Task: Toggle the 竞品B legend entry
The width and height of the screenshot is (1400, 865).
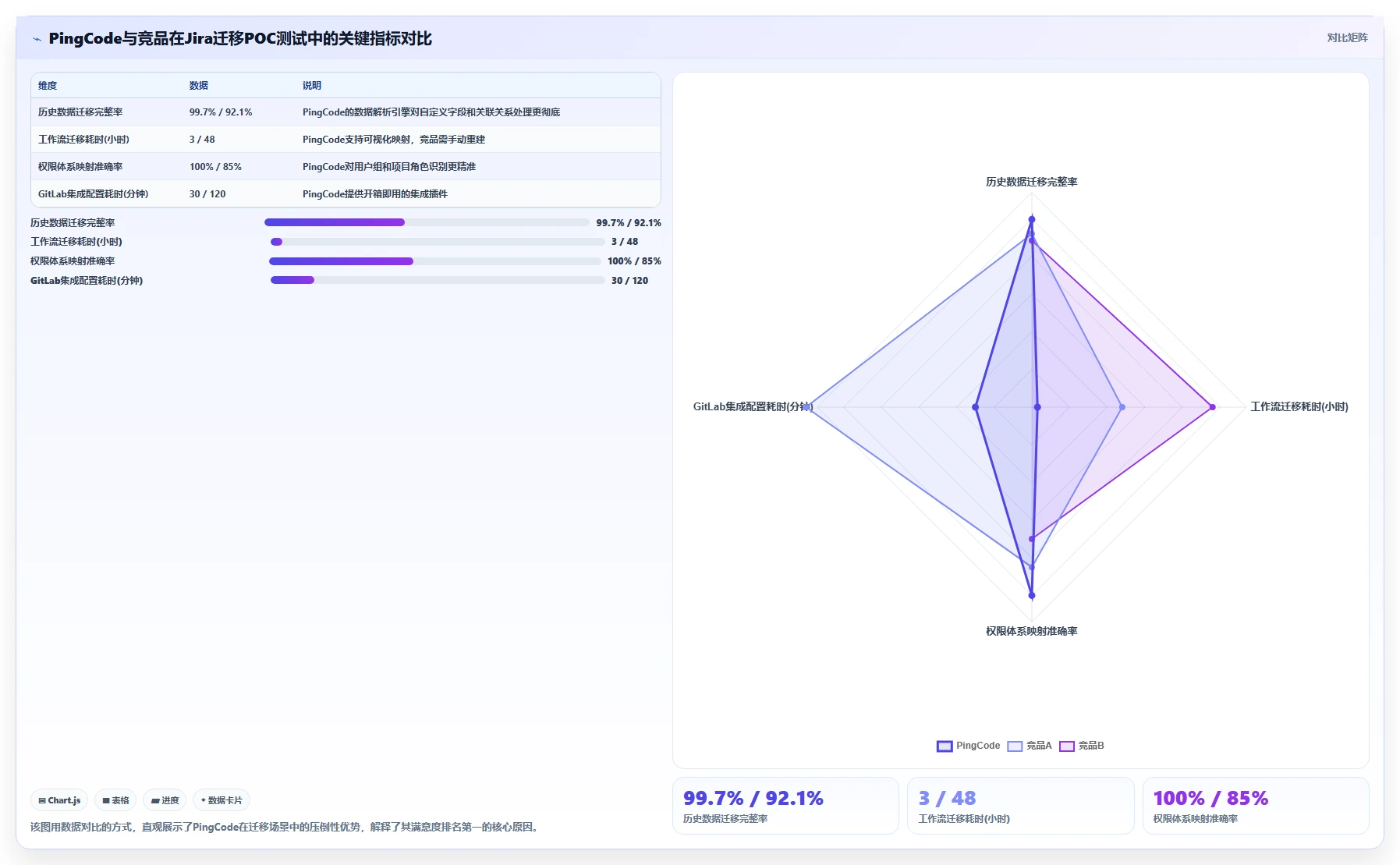Action: tap(1082, 746)
